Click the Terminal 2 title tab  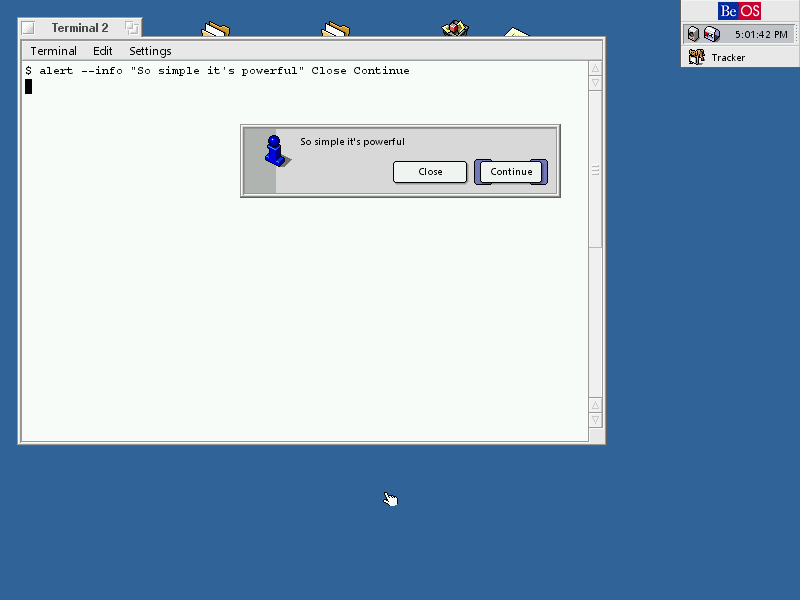tap(80, 28)
